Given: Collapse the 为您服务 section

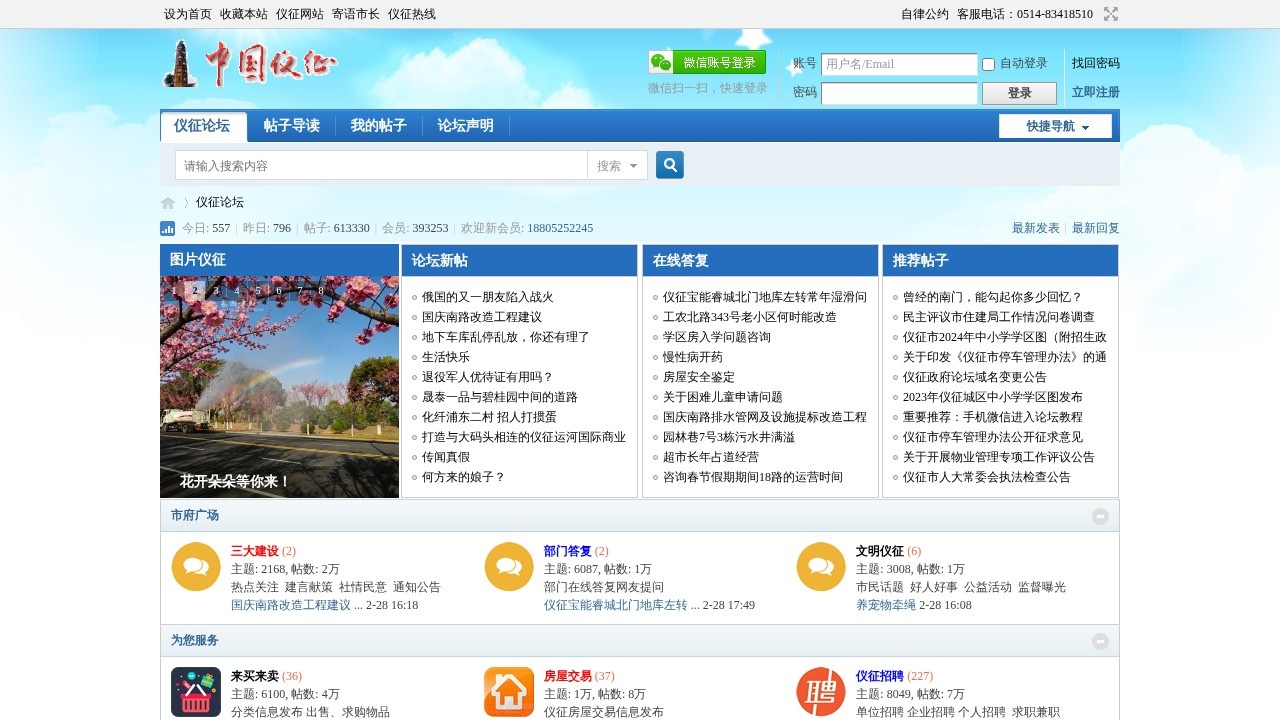Looking at the screenshot, I should tap(1101, 641).
